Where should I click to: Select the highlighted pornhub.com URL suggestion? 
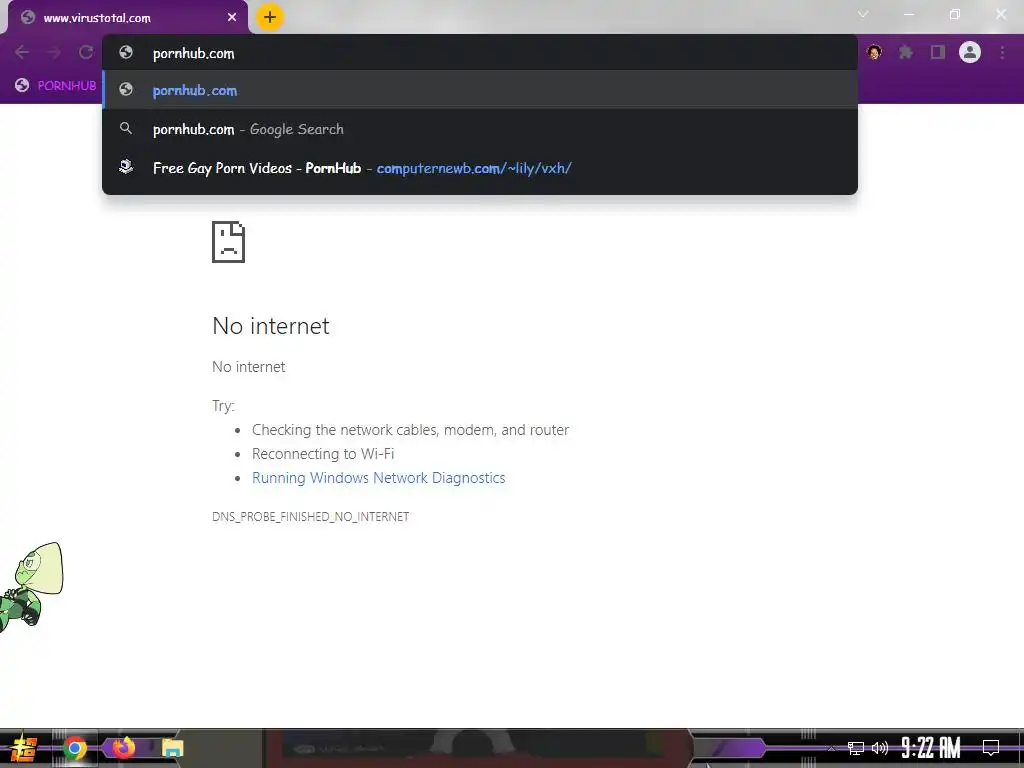[480, 90]
